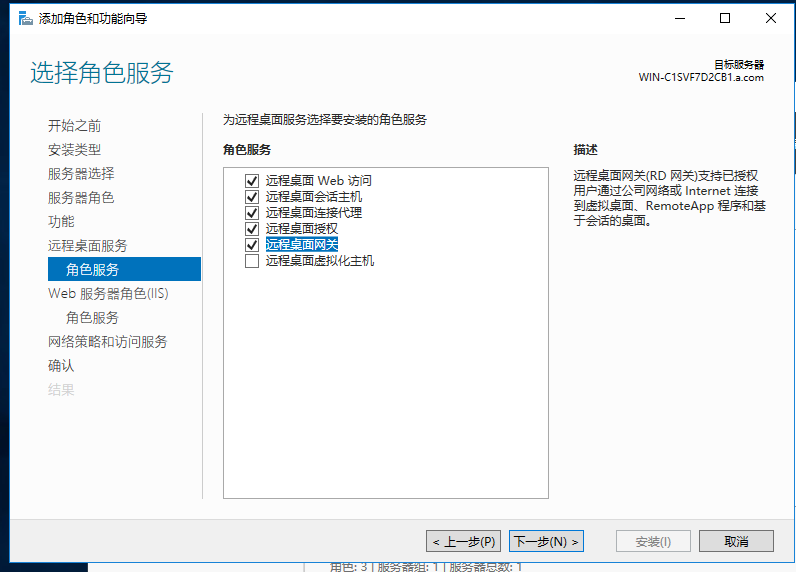Click 选择角色服务 page heading
The image size is (796, 572).
pyautogui.click(x=102, y=72)
